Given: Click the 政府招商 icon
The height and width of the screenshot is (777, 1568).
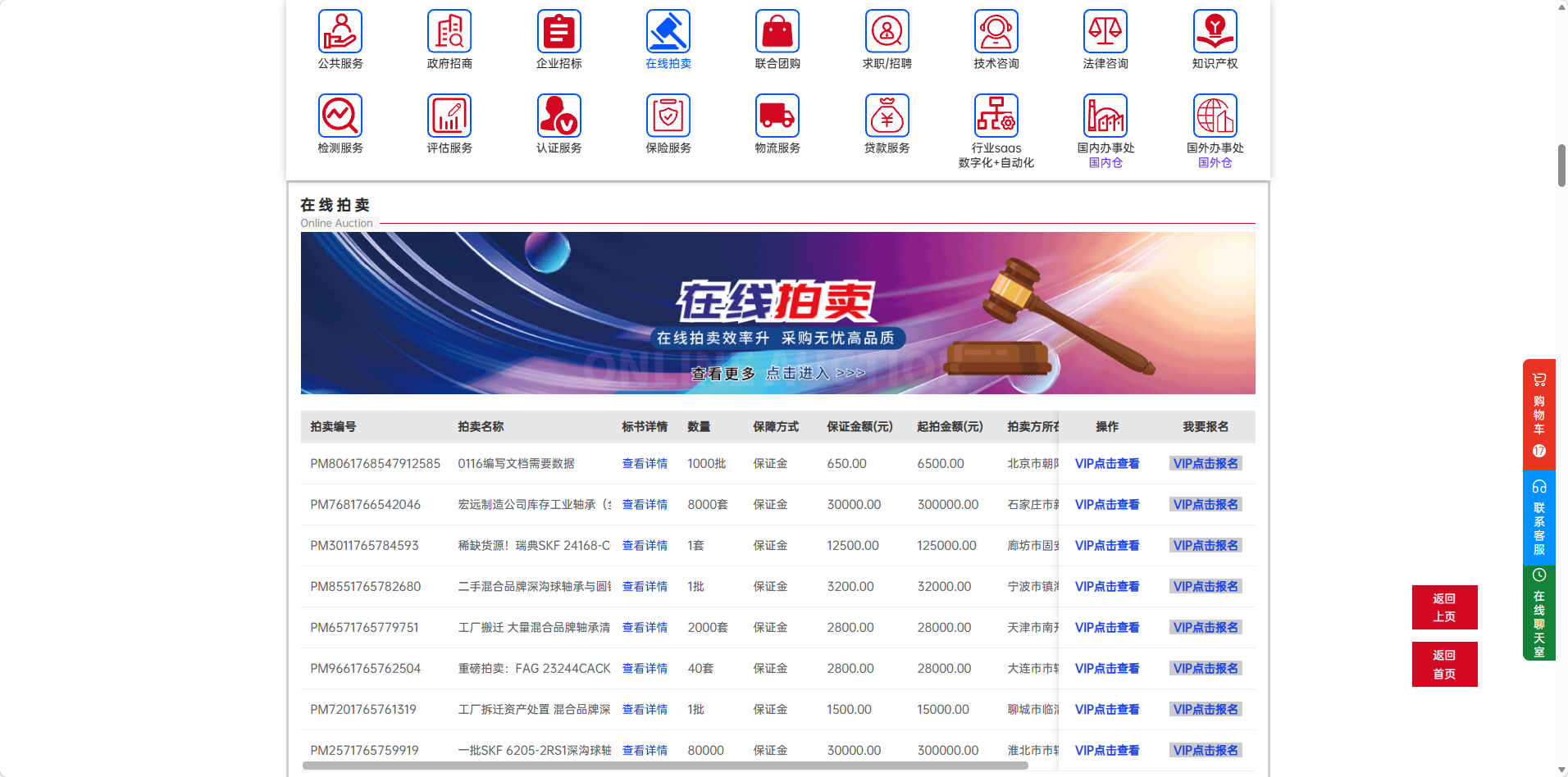Looking at the screenshot, I should (x=449, y=32).
